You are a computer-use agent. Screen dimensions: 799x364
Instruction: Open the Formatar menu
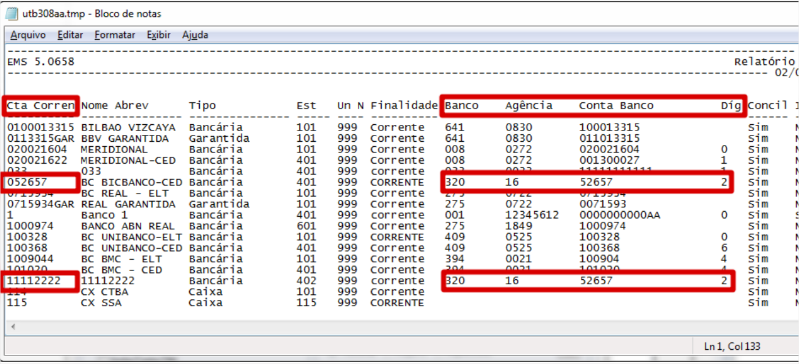pyautogui.click(x=115, y=35)
